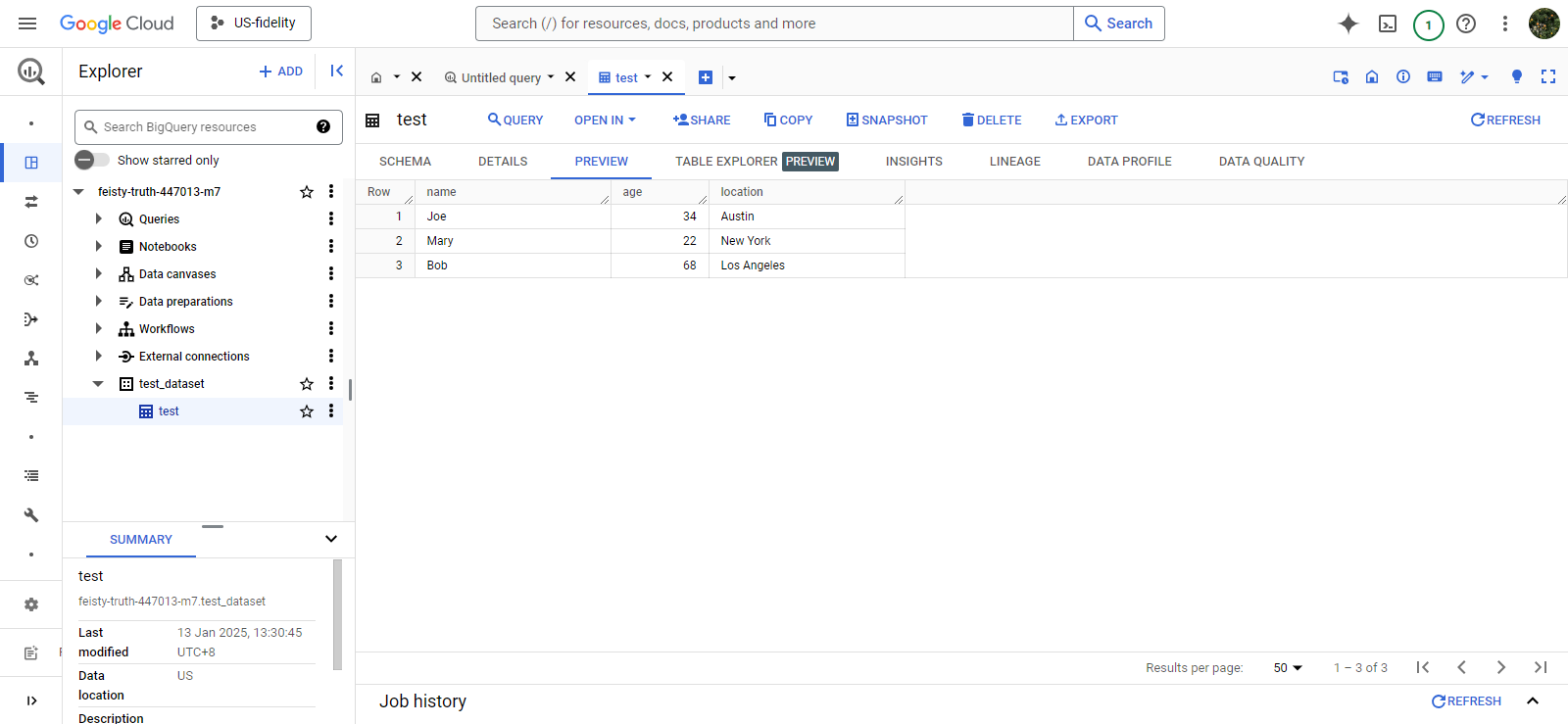The image size is (1568, 724).
Task: Open the main navigation hamburger menu
Action: click(x=27, y=24)
